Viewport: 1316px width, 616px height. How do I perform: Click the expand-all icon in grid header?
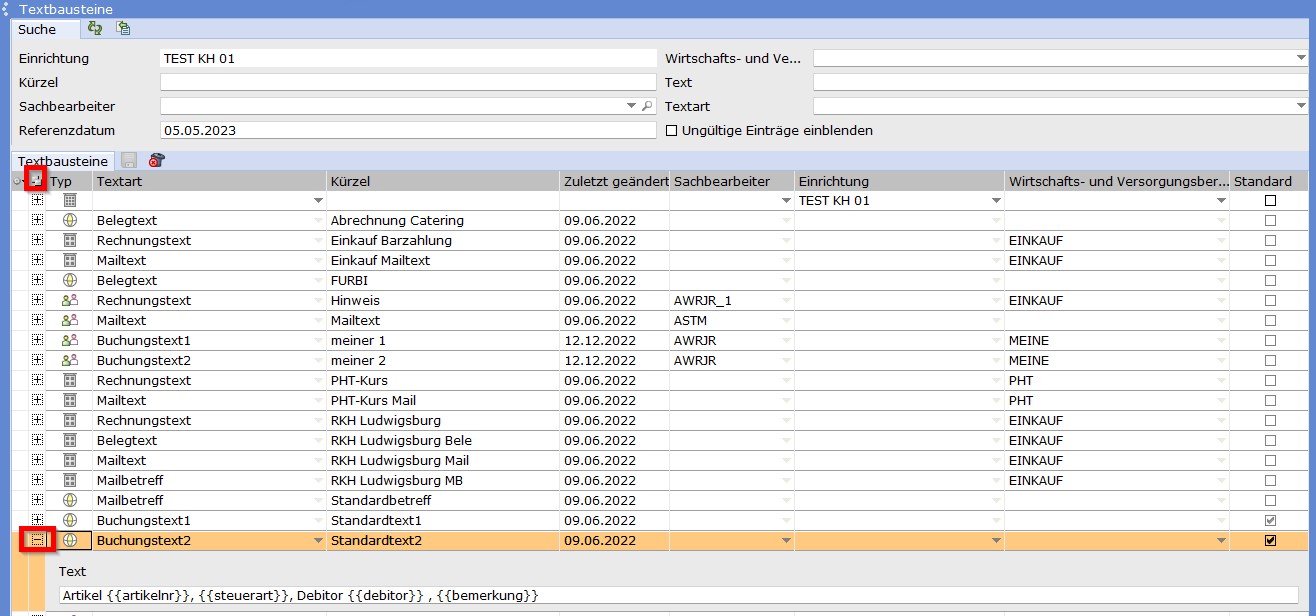pyautogui.click(x=37, y=180)
